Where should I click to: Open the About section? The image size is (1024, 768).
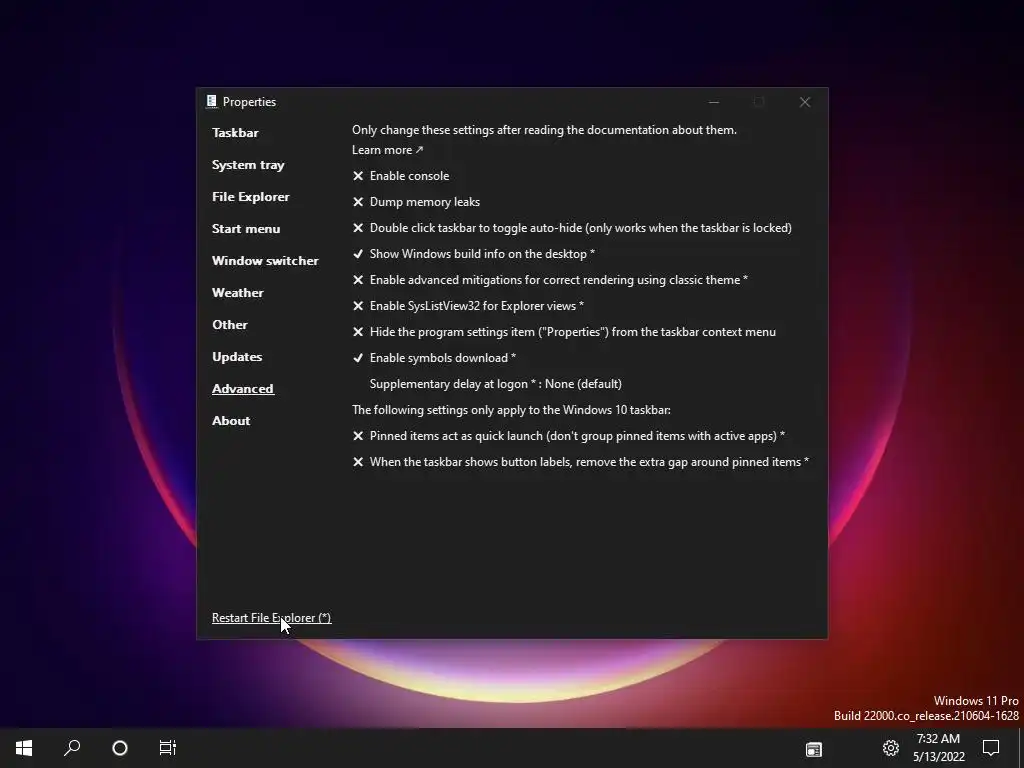pyautogui.click(x=231, y=421)
